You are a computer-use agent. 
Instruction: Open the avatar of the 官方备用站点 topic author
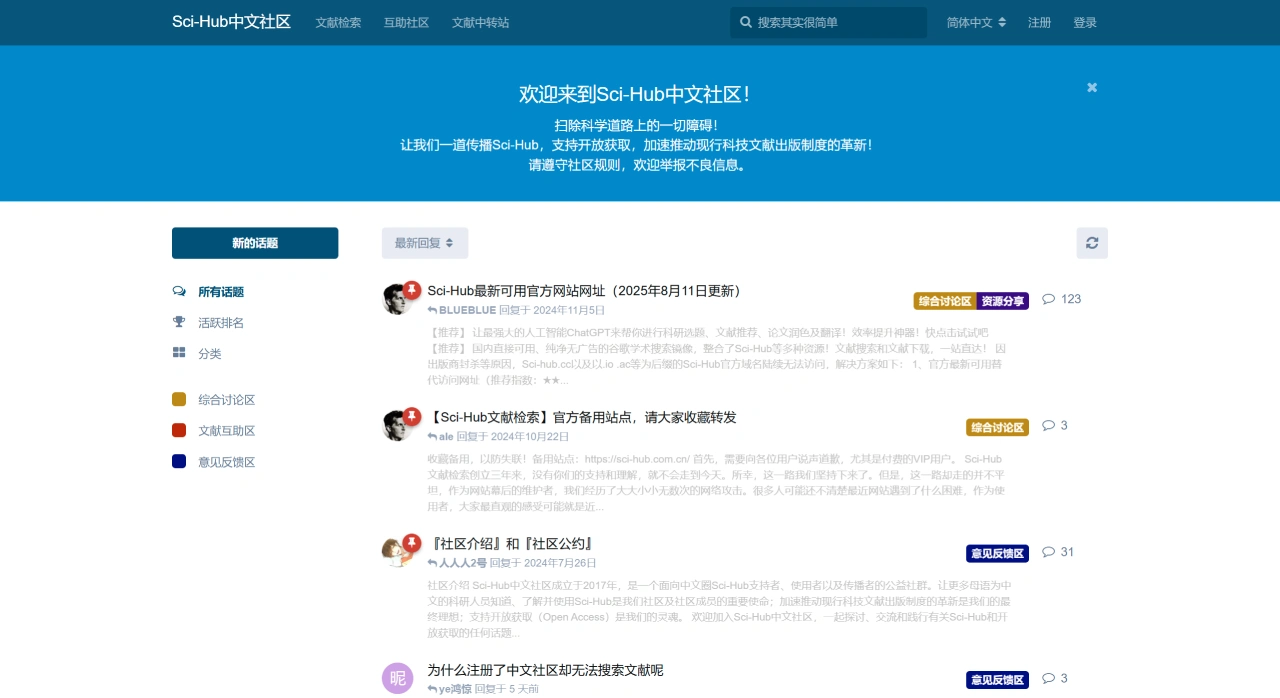[x=398, y=425]
